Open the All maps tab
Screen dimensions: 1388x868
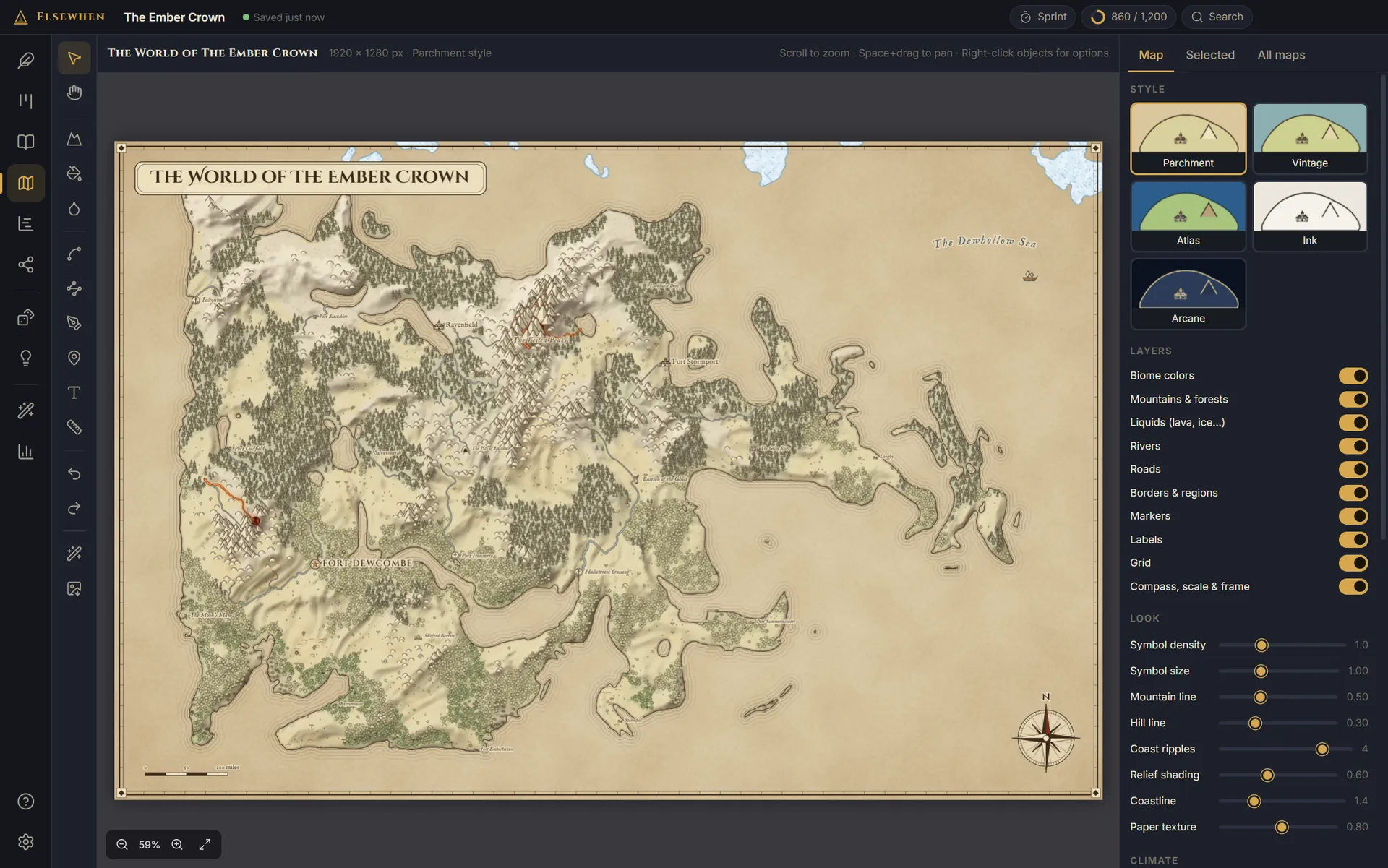[1280, 55]
